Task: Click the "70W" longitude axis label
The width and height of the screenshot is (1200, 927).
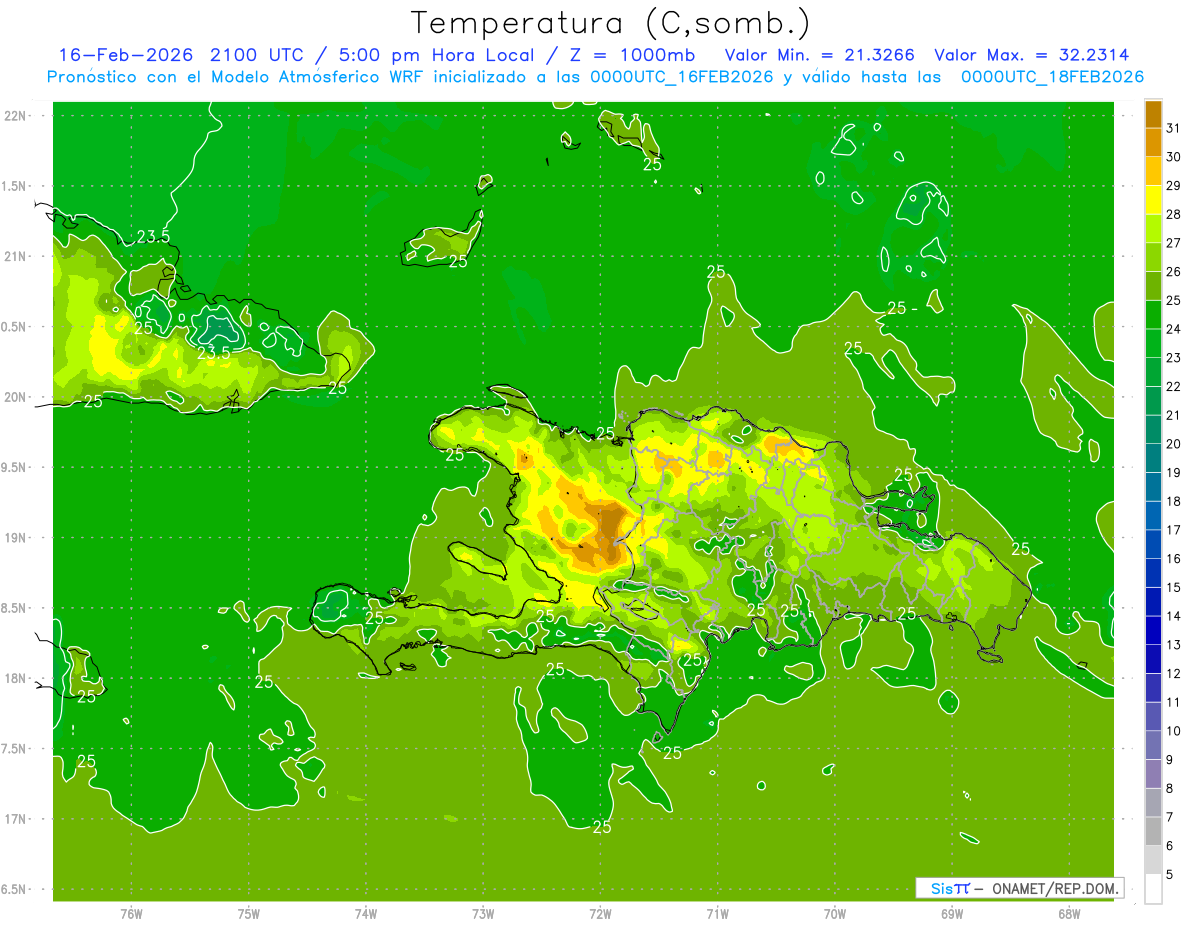Action: pyautogui.click(x=835, y=914)
